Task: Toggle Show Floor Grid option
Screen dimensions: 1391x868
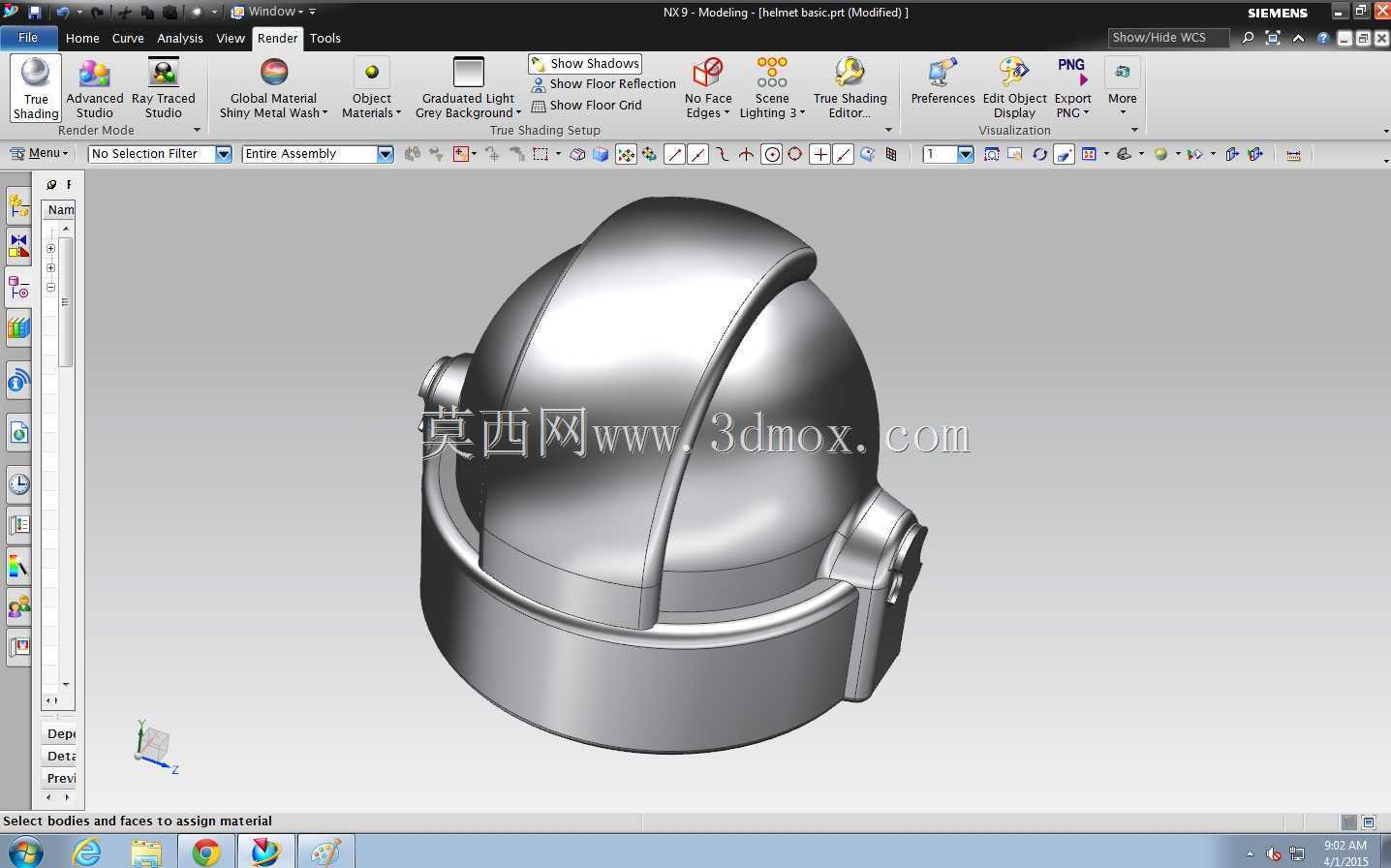Action: pos(586,106)
